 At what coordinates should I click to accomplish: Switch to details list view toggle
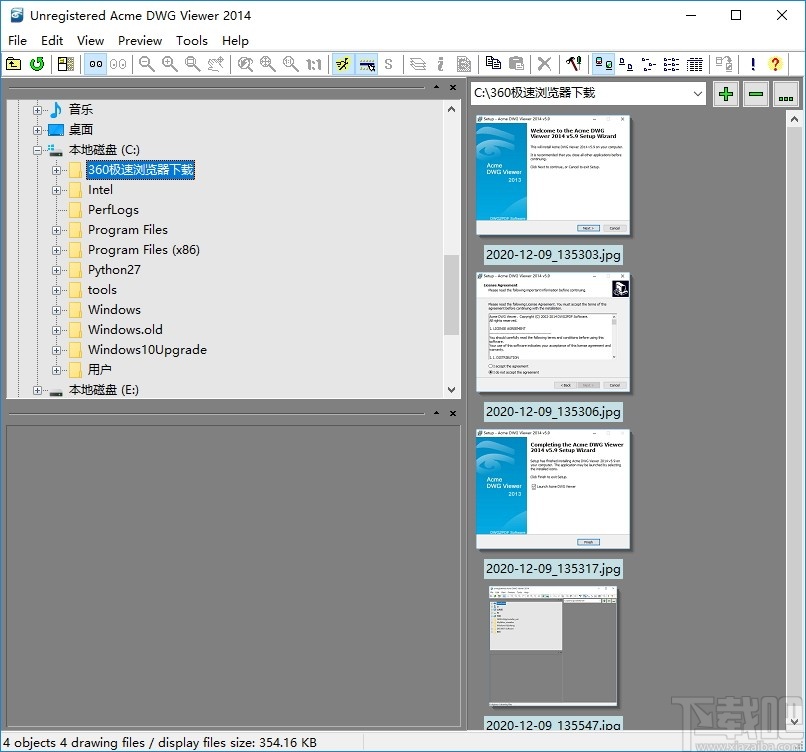[695, 63]
